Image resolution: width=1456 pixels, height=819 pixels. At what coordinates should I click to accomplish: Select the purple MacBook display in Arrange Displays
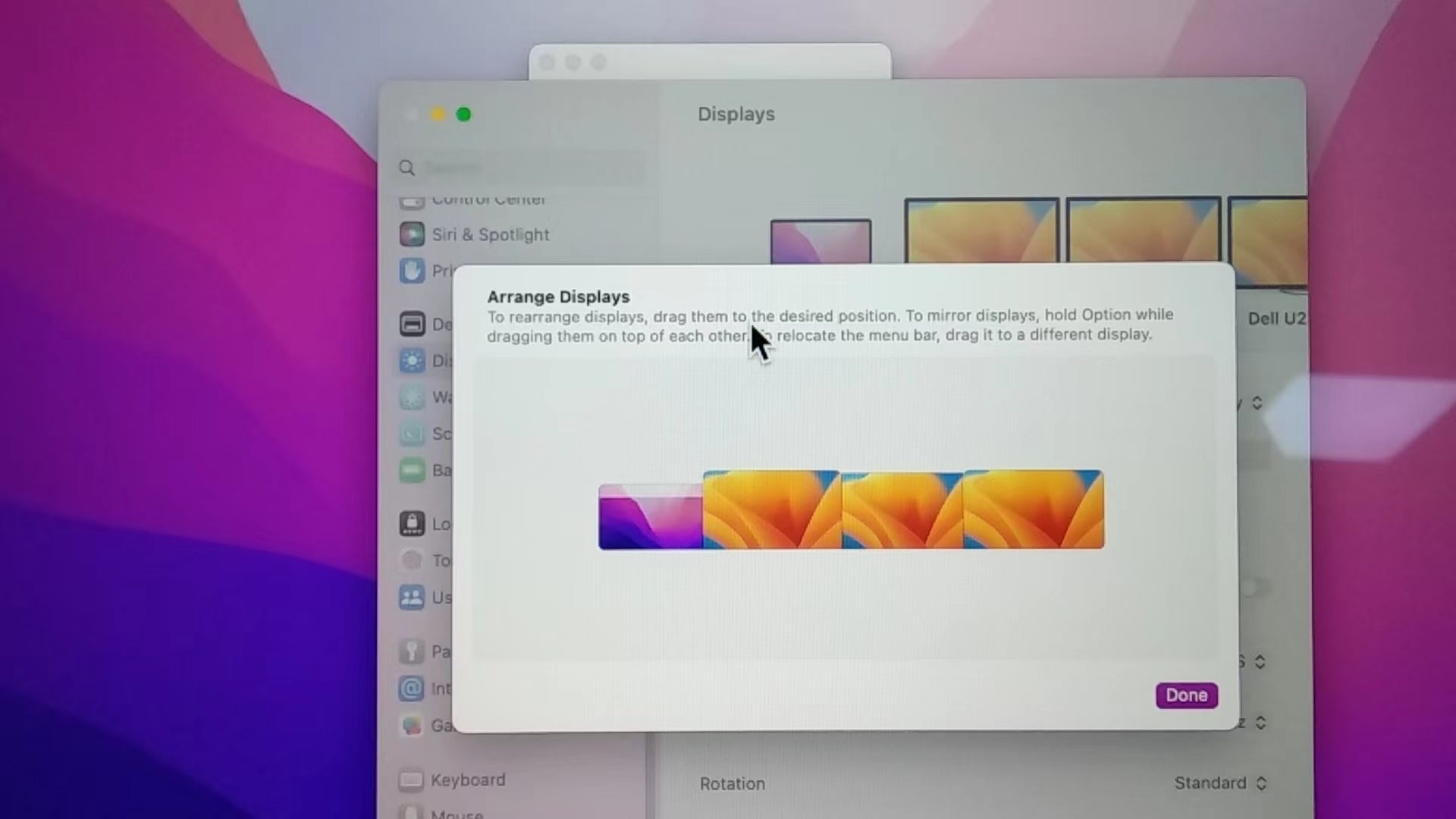(650, 518)
